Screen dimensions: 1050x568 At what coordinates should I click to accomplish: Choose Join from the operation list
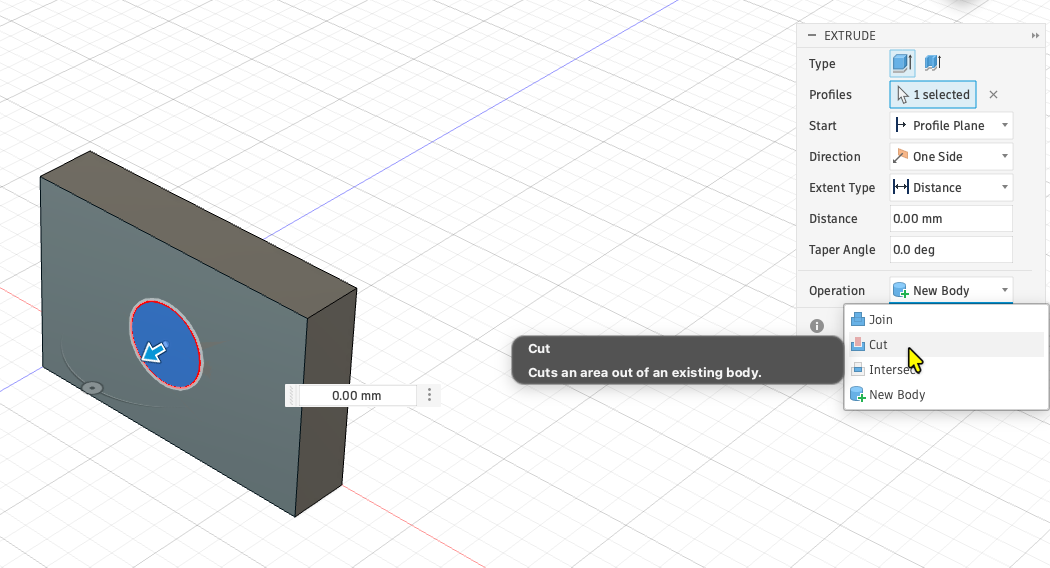click(x=946, y=320)
